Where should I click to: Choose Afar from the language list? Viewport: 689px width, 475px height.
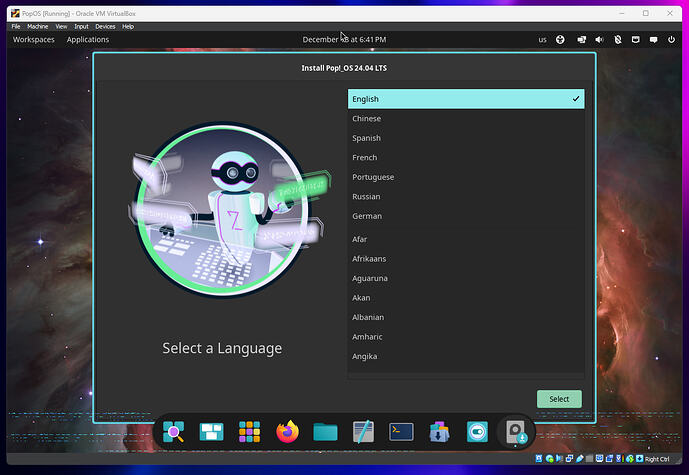(466, 239)
